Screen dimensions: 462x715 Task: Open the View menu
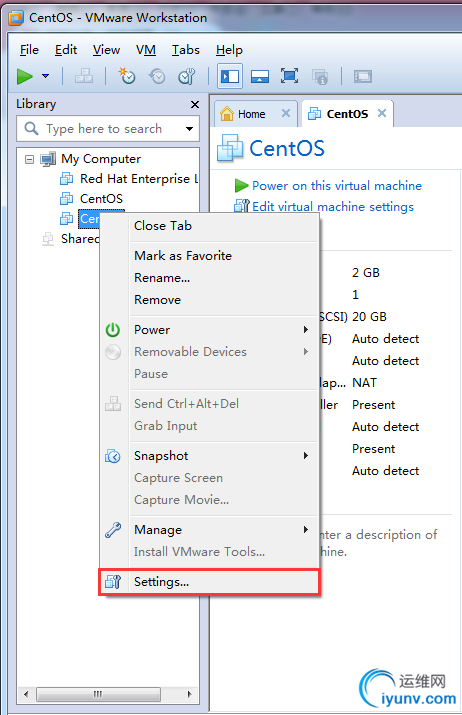(106, 50)
